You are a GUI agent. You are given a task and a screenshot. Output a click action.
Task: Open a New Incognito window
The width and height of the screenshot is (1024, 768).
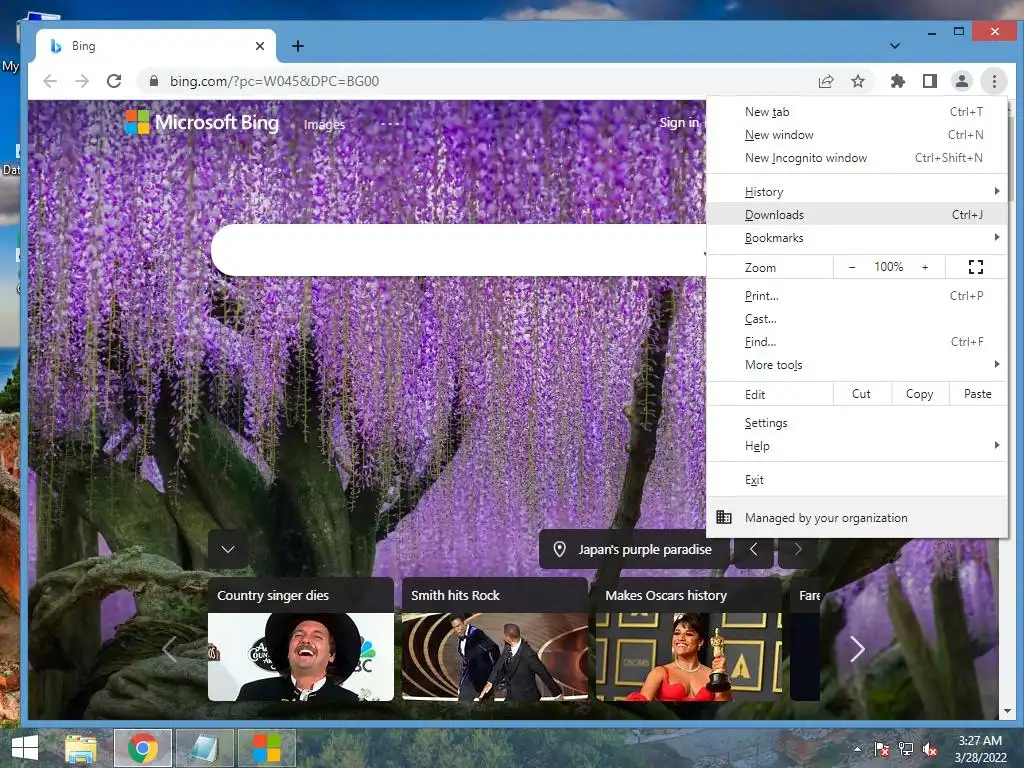pyautogui.click(x=856, y=157)
